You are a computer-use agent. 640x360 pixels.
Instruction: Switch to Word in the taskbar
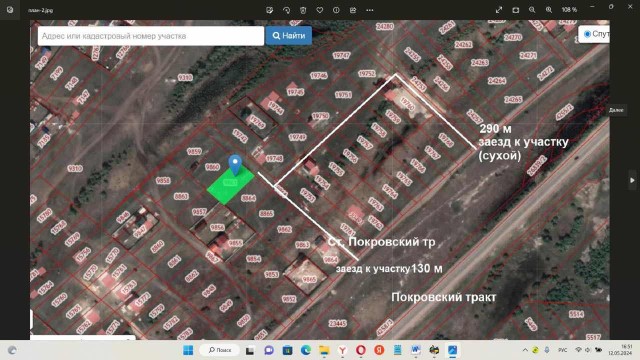point(416,350)
